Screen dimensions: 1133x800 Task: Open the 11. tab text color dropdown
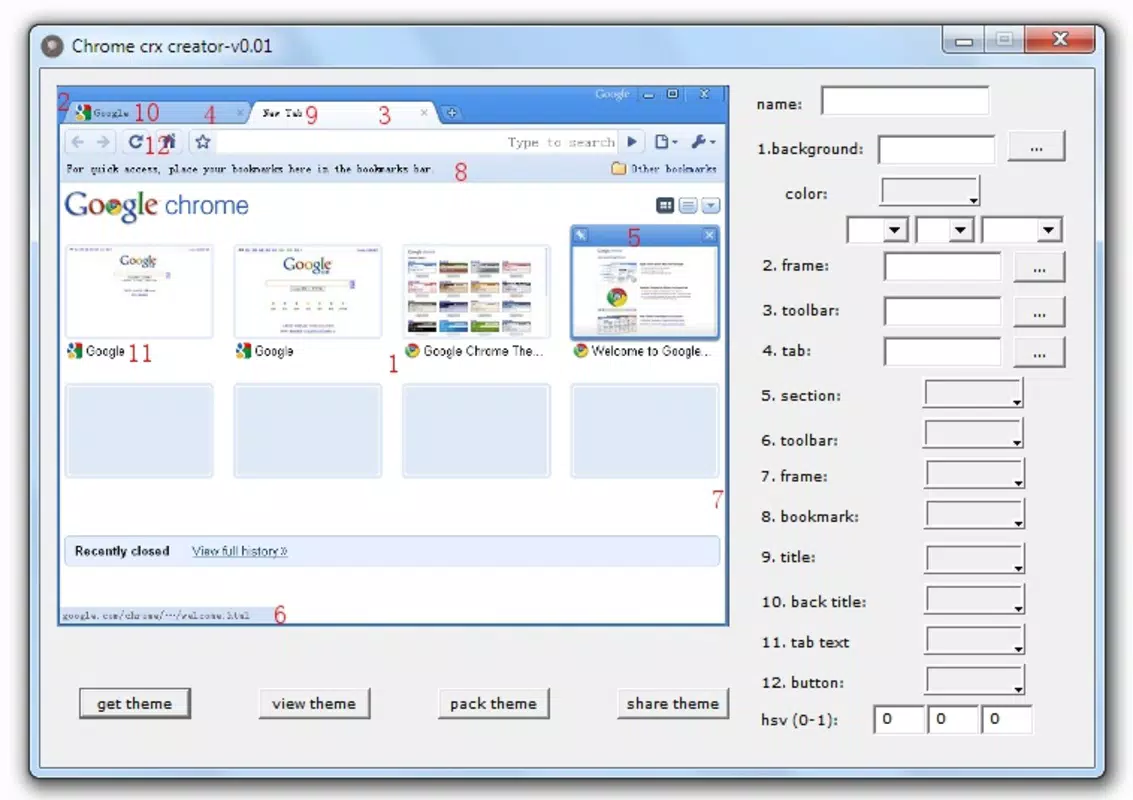pyautogui.click(x=975, y=640)
